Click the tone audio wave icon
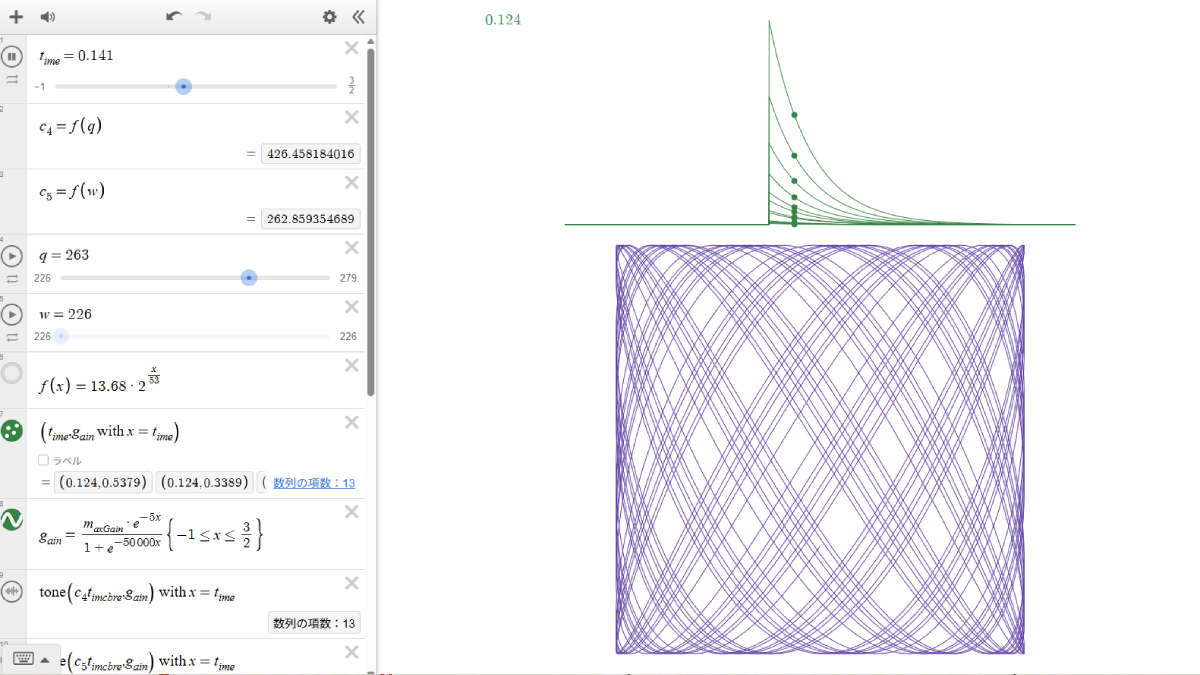Screen dimensions: 1200x675 [x=12, y=592]
